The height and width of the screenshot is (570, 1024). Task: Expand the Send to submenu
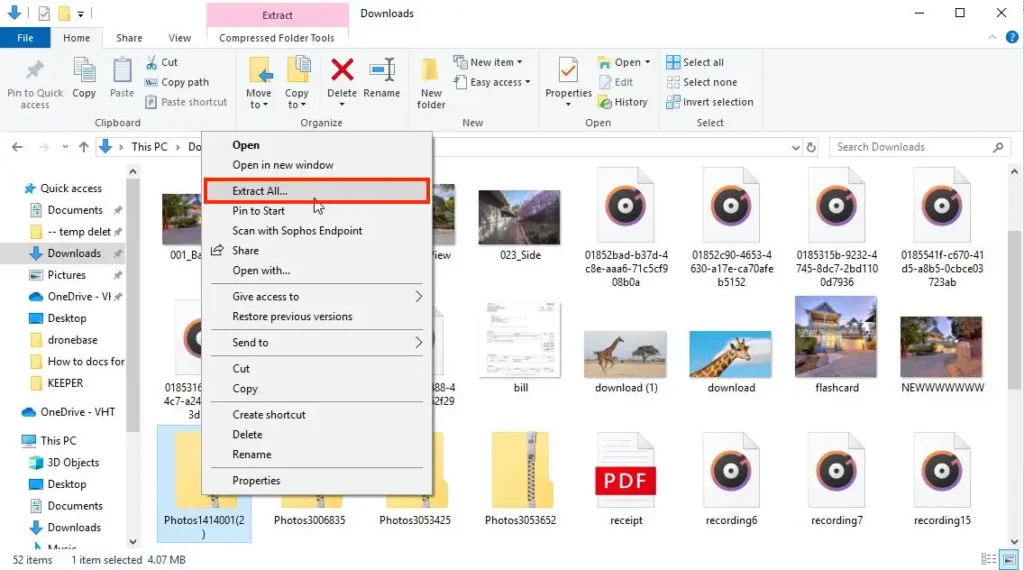click(x=418, y=342)
